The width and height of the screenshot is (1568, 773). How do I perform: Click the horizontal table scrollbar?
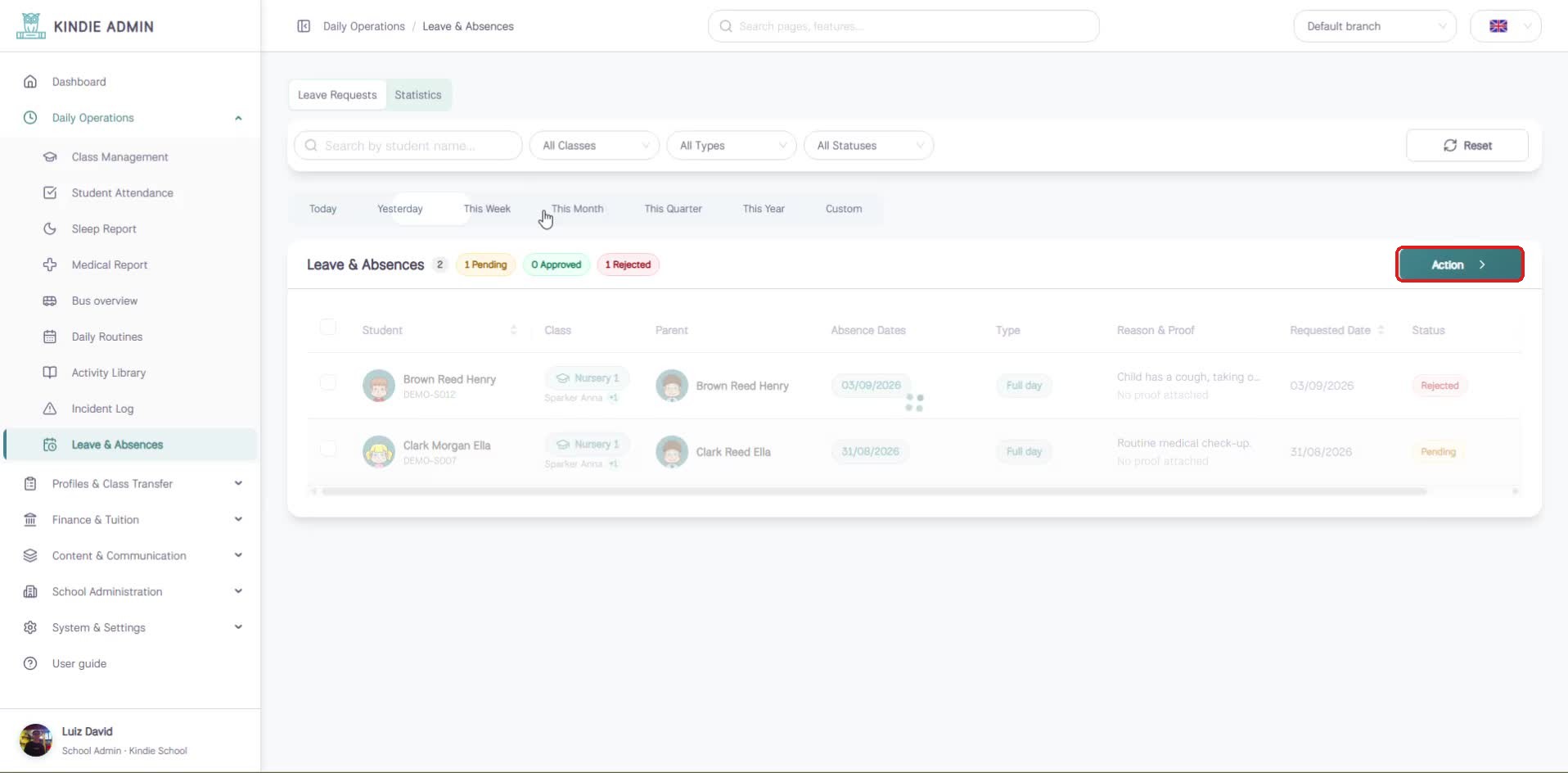coord(874,491)
